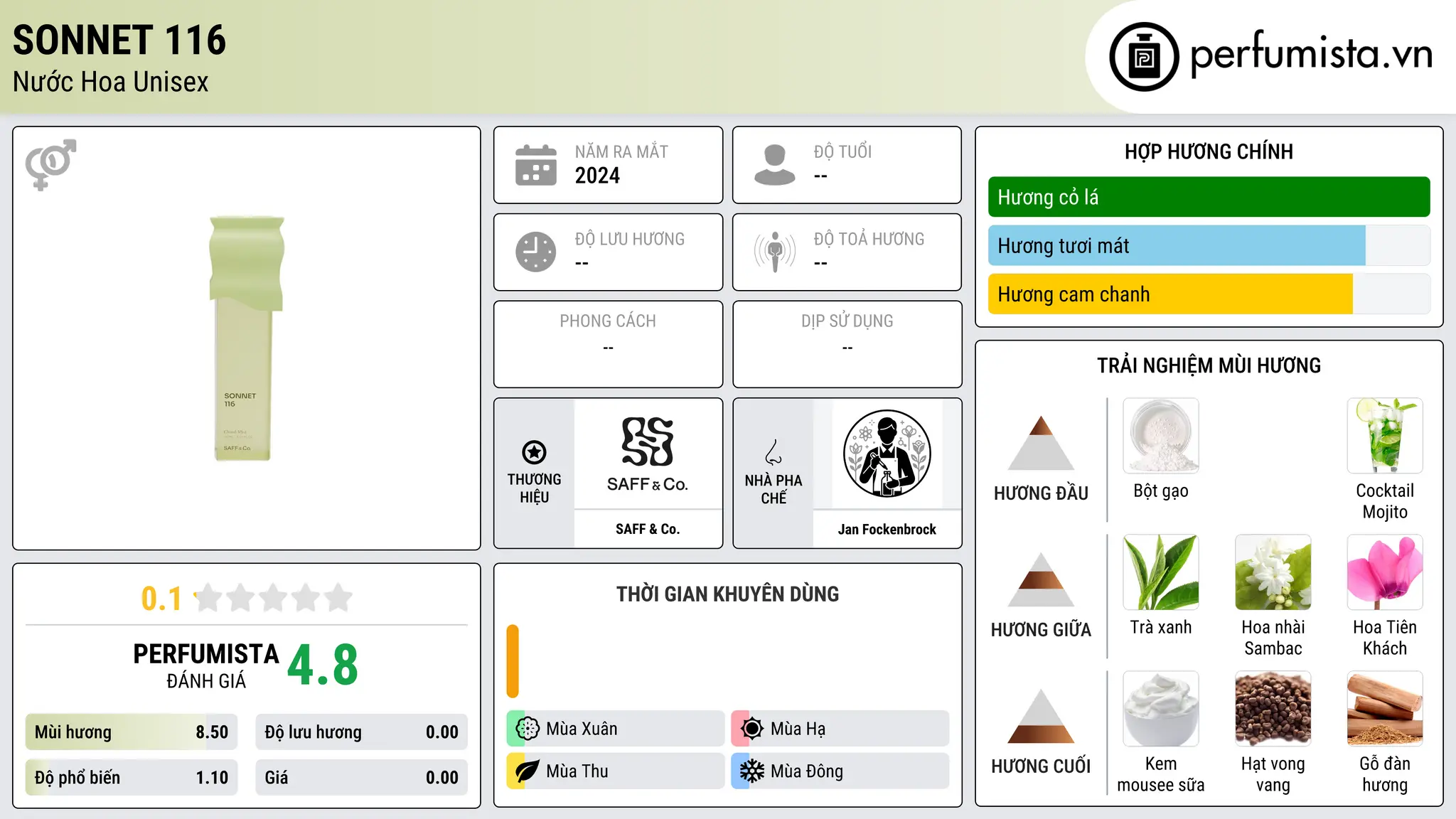Image resolution: width=1456 pixels, height=819 pixels.
Task: Click the sillage icon for Độ toả hương
Action: (x=774, y=252)
